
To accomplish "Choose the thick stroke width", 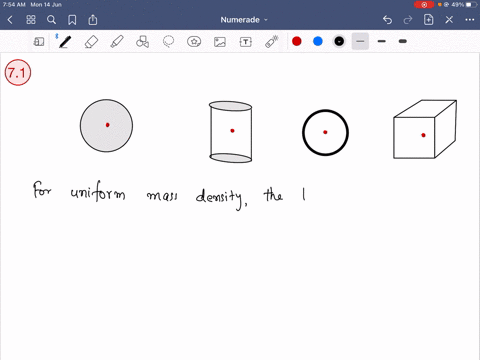I will pyautogui.click(x=403, y=41).
